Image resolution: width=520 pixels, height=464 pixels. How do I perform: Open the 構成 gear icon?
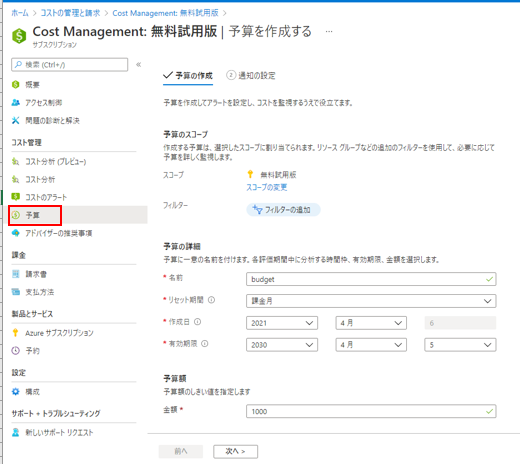[x=16, y=392]
